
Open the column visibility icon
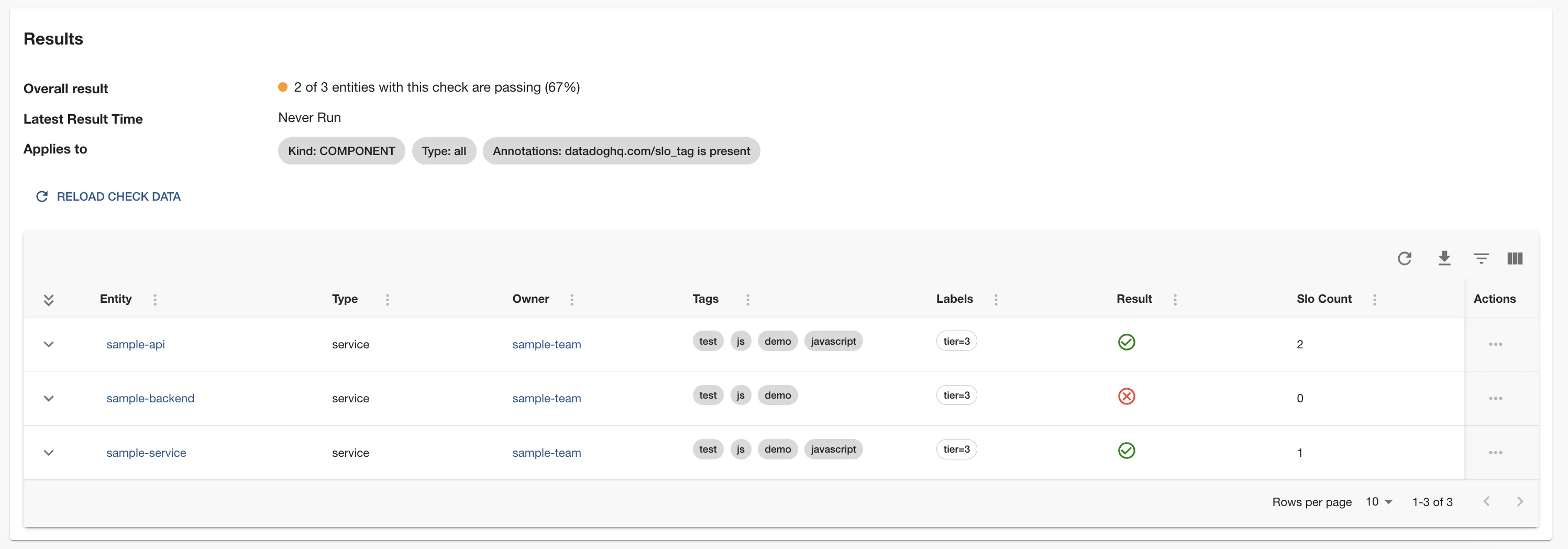click(1515, 259)
